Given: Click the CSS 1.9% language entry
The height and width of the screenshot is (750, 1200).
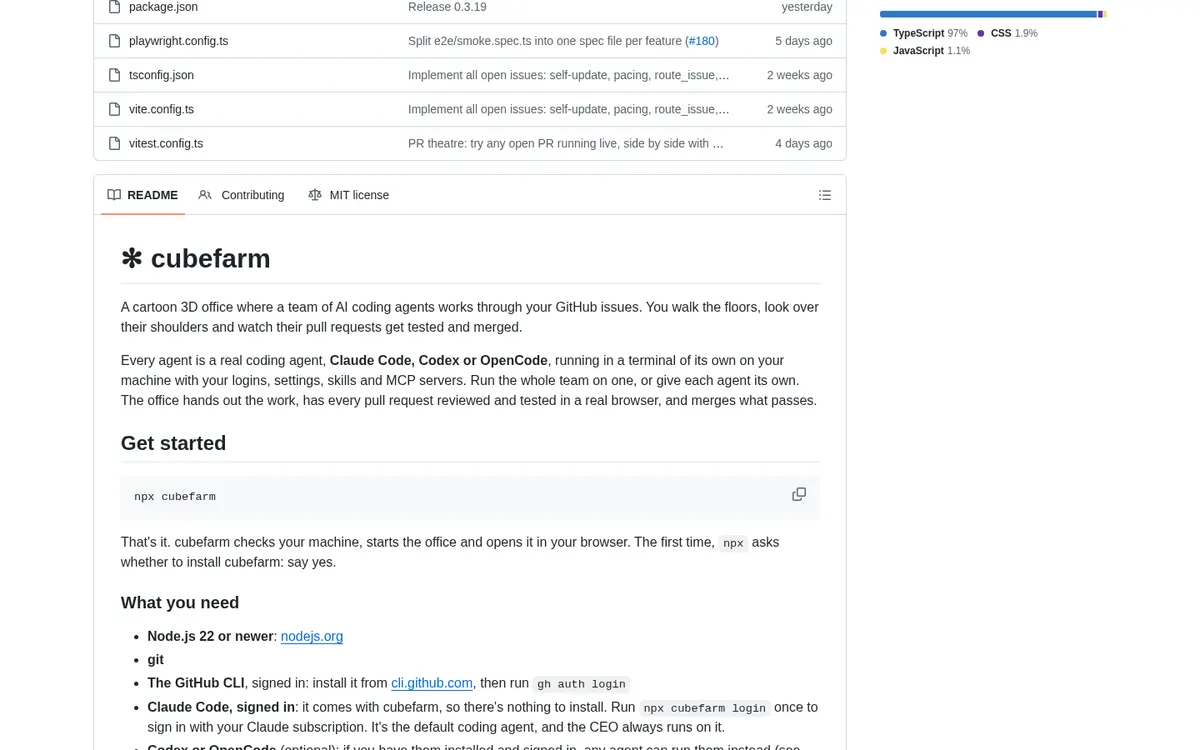Looking at the screenshot, I should click(1008, 33).
